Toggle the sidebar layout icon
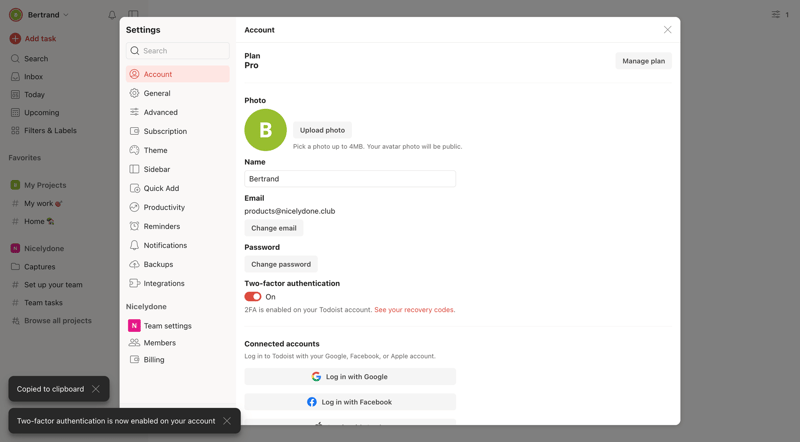 pos(133,15)
